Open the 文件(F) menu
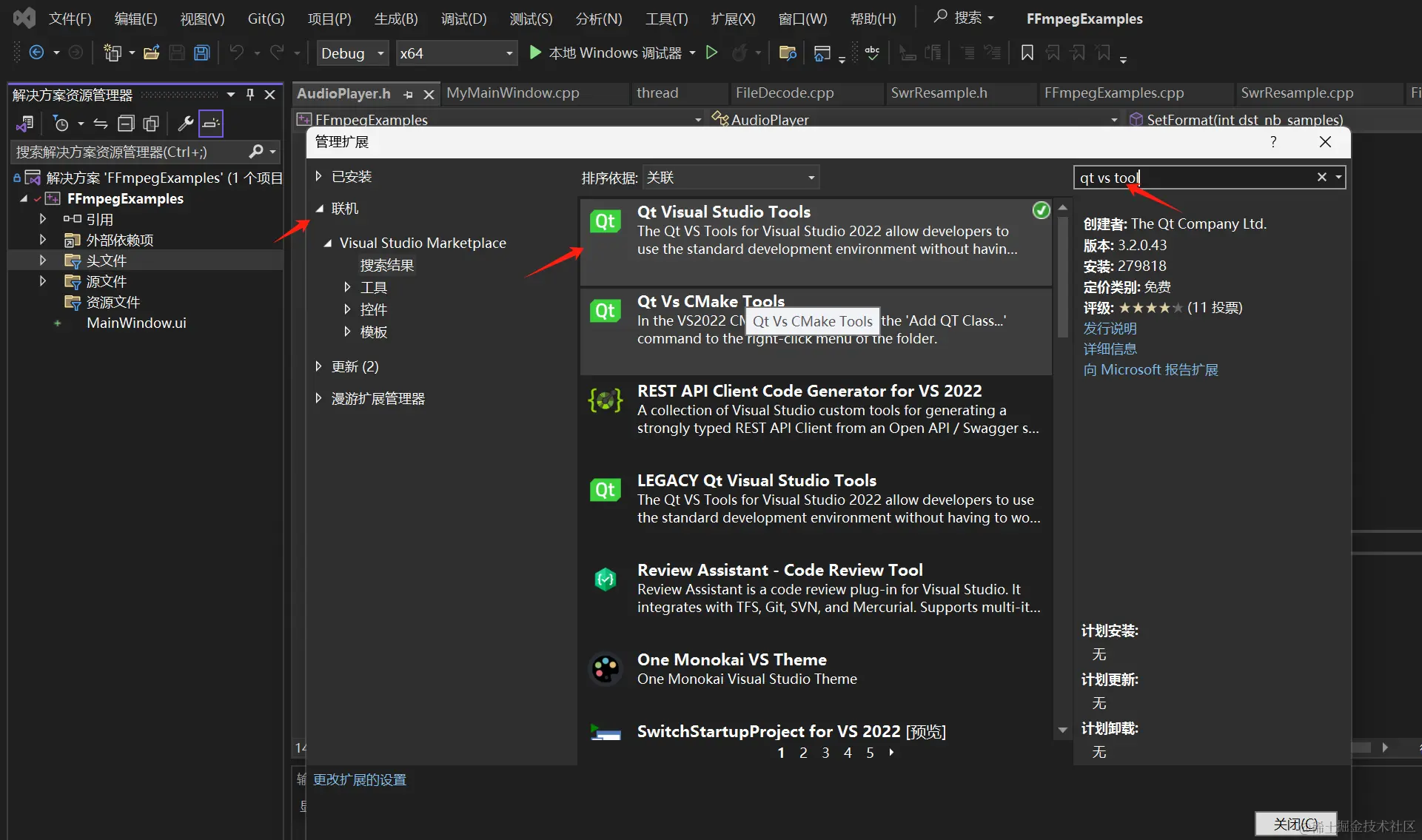 click(x=70, y=19)
